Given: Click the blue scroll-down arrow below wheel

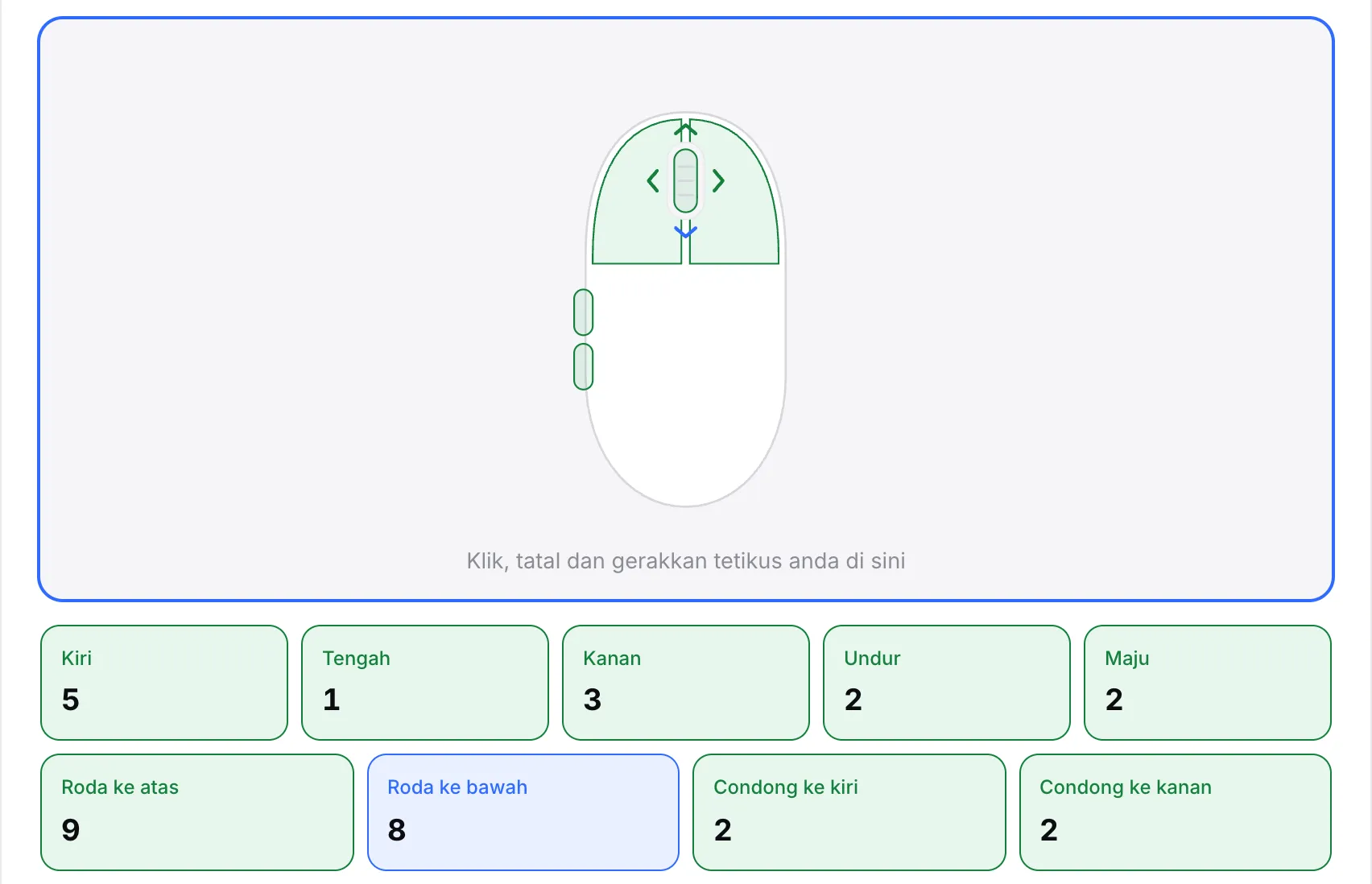Looking at the screenshot, I should coord(685,232).
